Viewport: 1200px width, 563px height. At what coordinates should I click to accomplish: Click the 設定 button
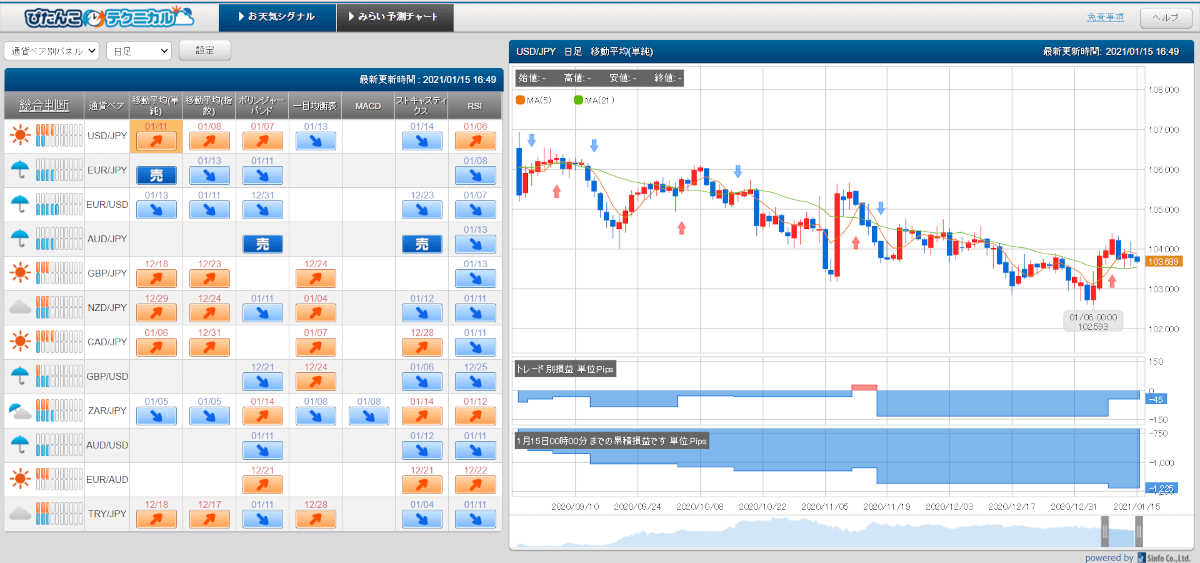[x=204, y=50]
